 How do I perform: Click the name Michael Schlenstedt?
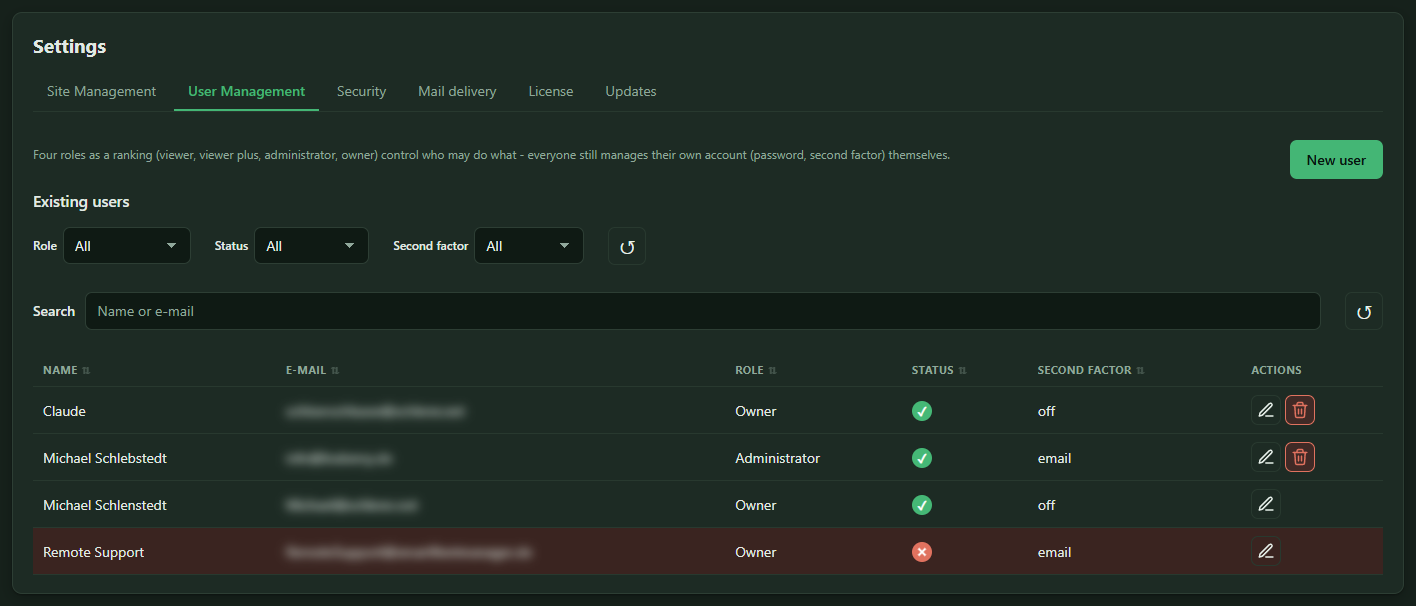coord(105,505)
